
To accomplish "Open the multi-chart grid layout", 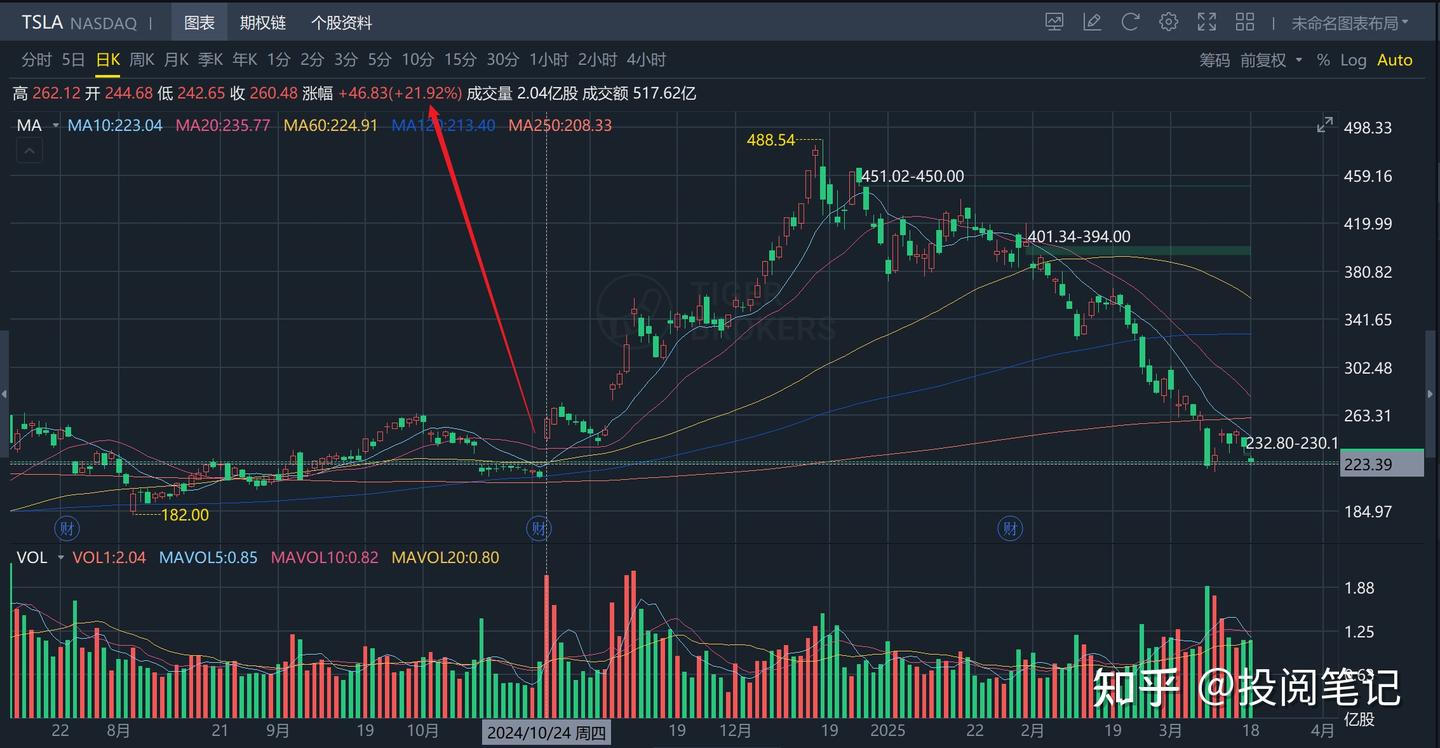I will click(x=1245, y=22).
